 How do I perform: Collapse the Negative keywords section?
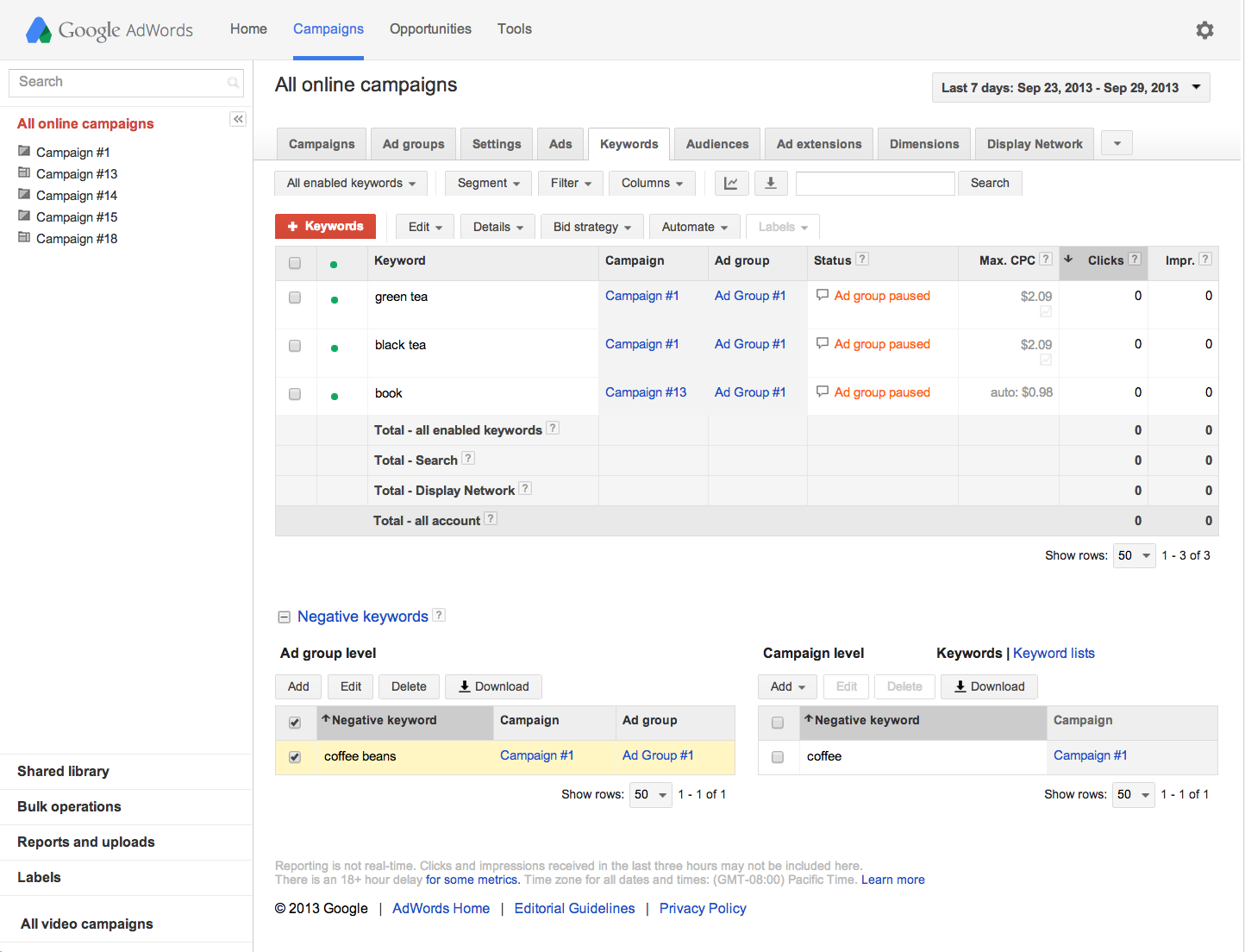[284, 617]
